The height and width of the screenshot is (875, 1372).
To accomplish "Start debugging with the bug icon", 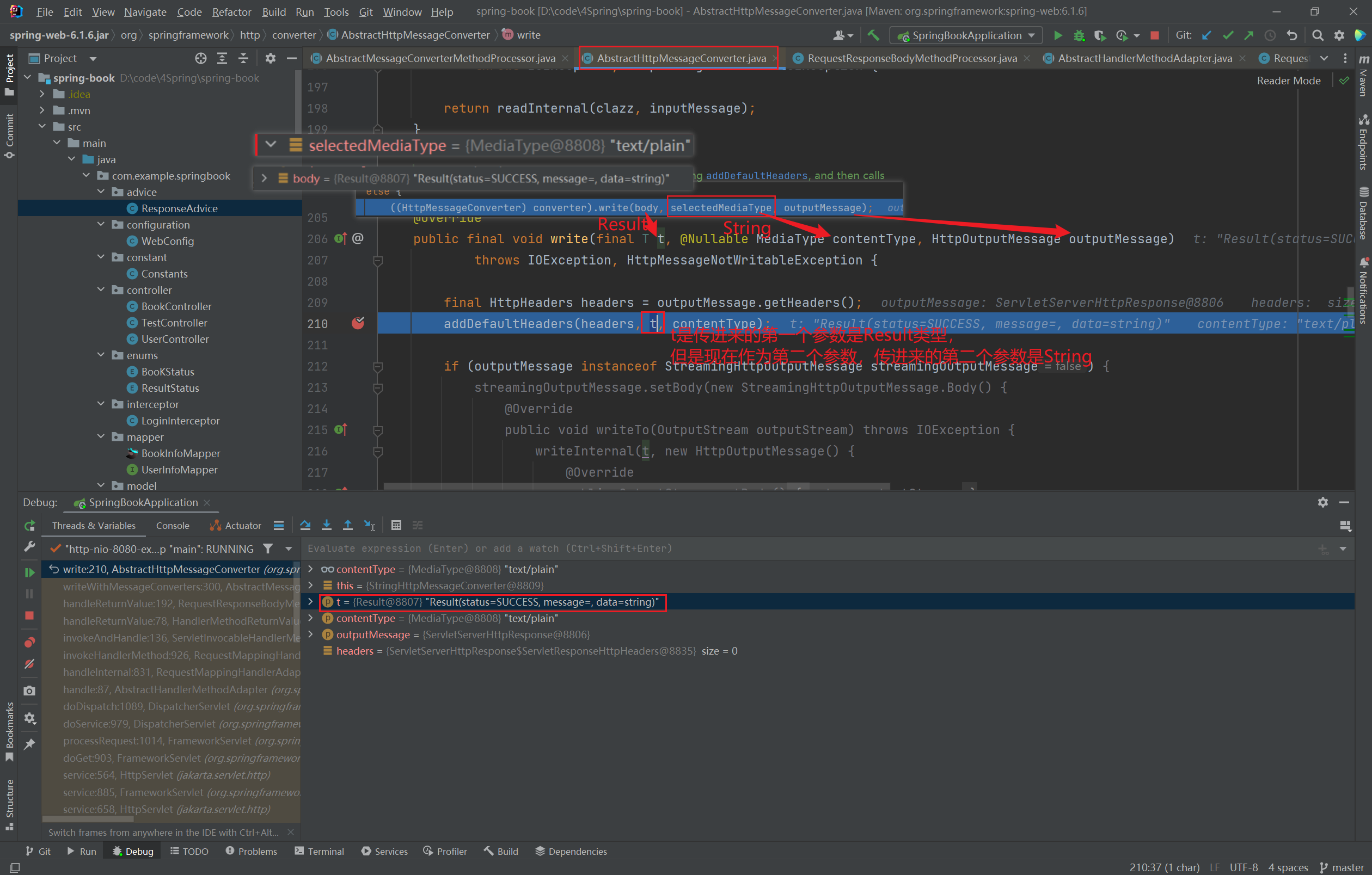I will 1079,35.
